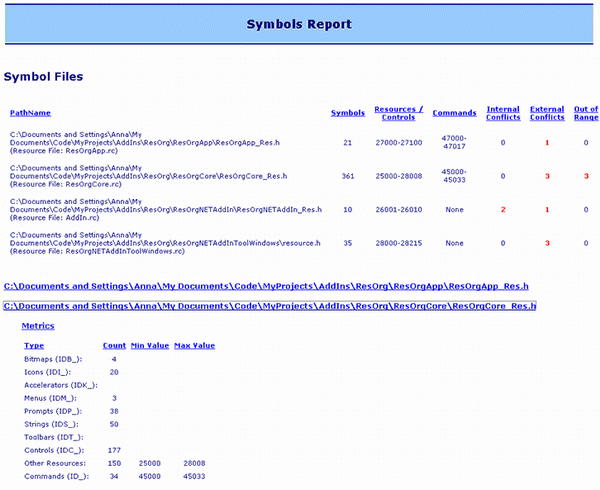Click the Symbol Files heading

[43, 77]
